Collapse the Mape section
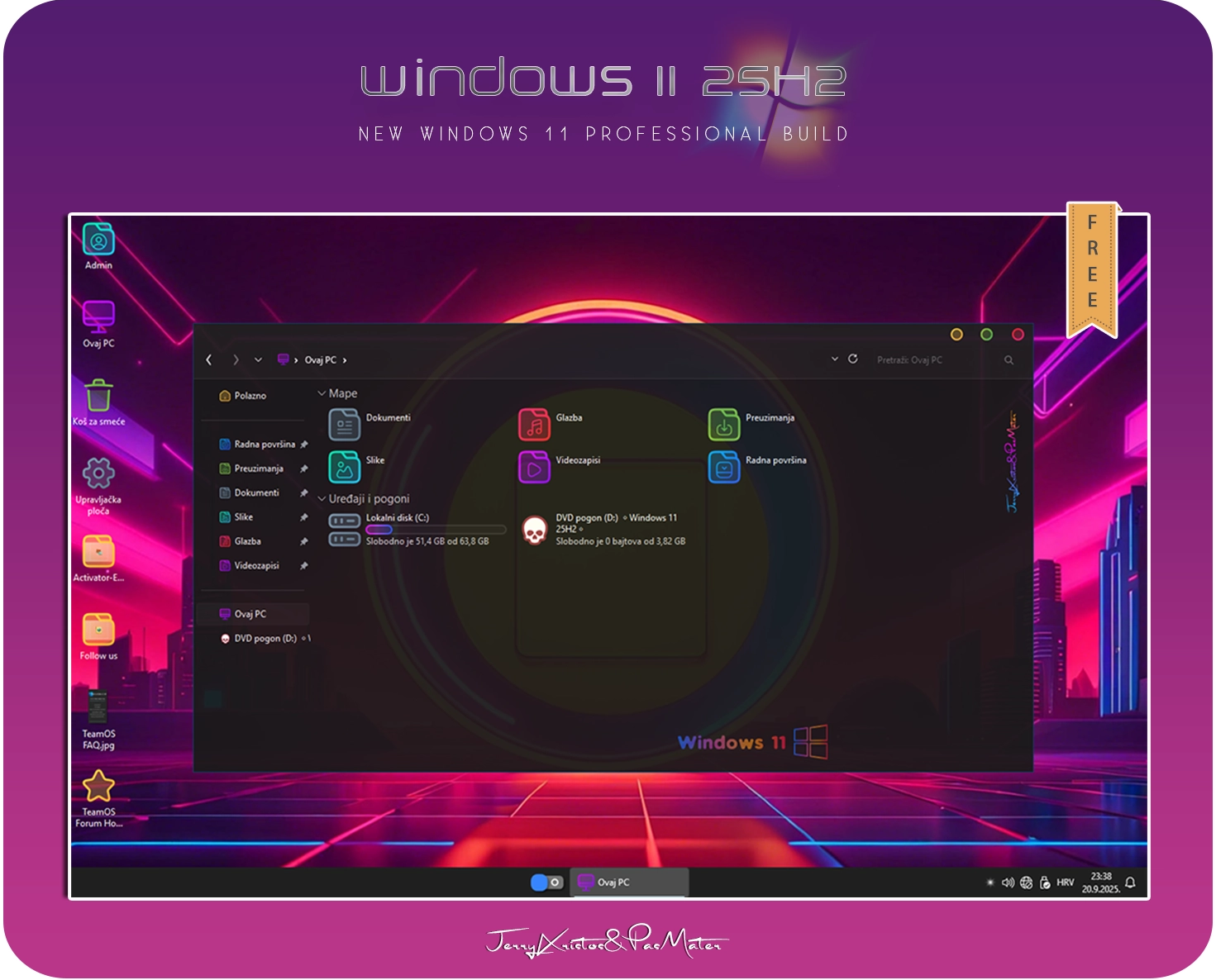 pyautogui.click(x=322, y=394)
